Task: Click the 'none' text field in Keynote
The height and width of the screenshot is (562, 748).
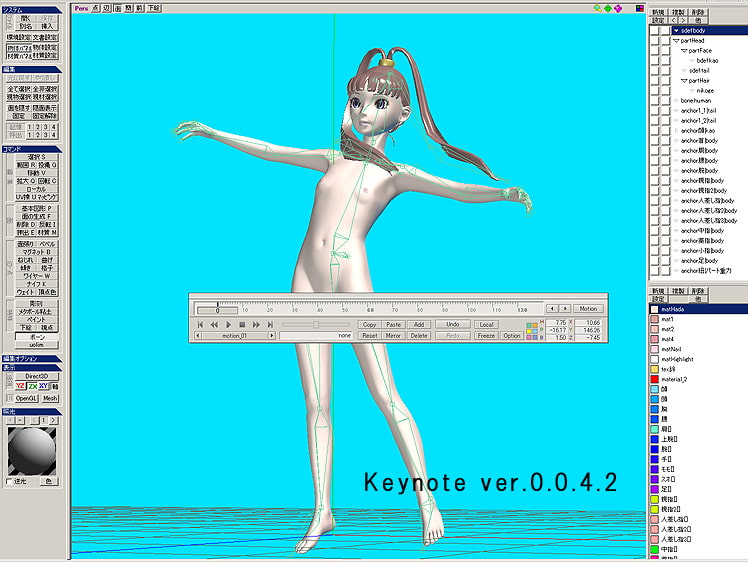Action: [x=316, y=336]
